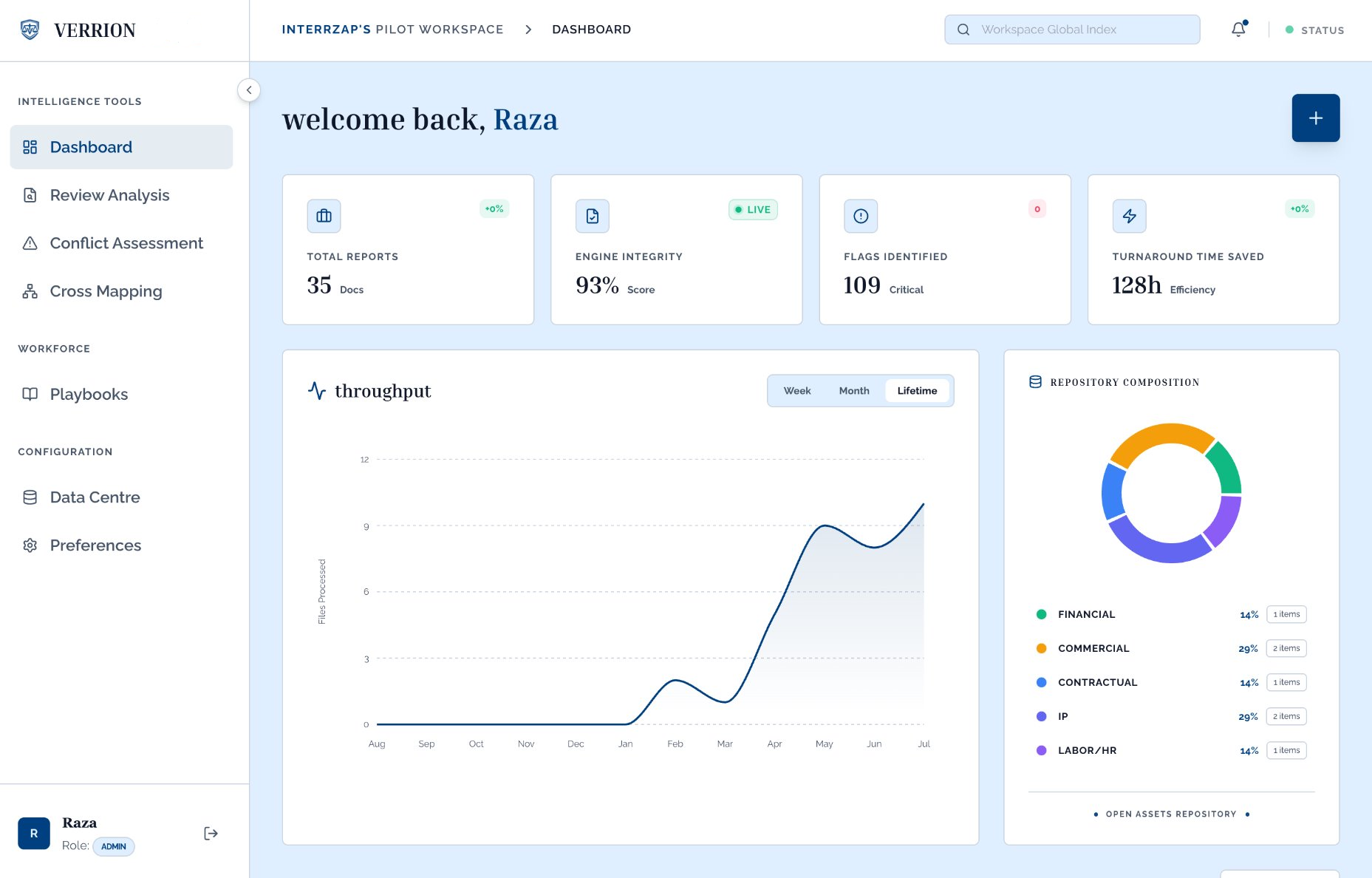Image resolution: width=1372 pixels, height=878 pixels.
Task: Click the blue plus button
Action: pos(1315,118)
